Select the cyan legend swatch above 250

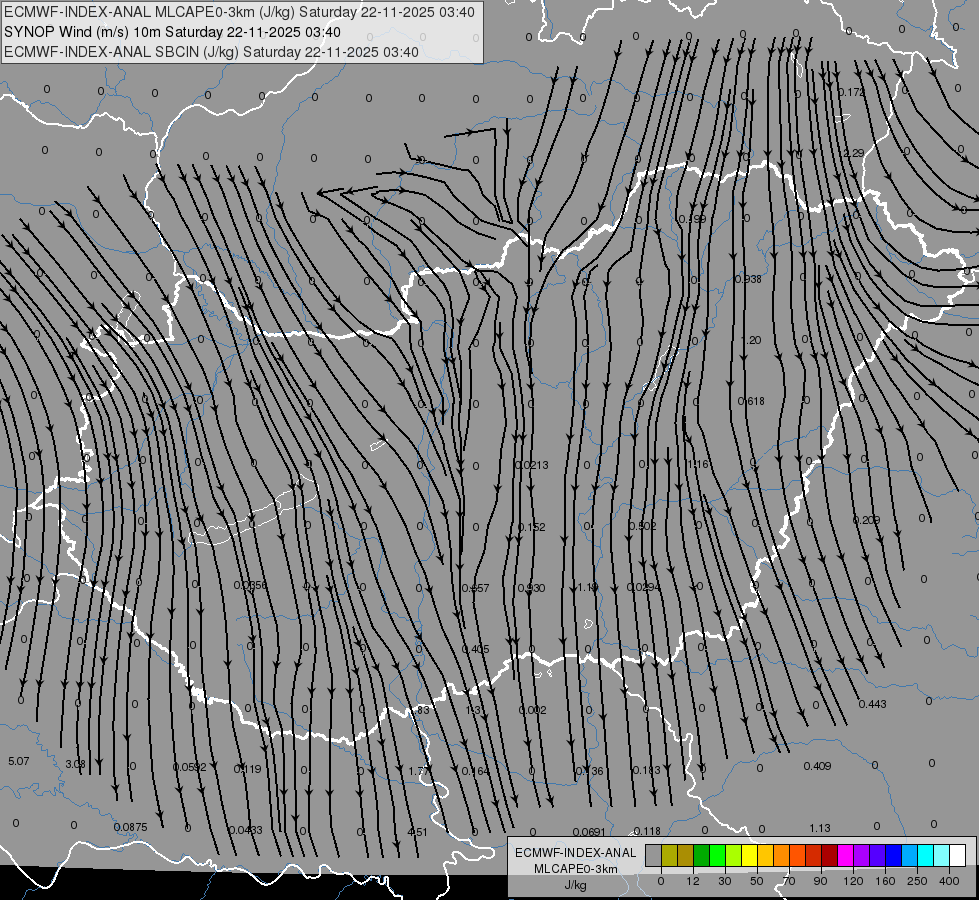tap(926, 856)
